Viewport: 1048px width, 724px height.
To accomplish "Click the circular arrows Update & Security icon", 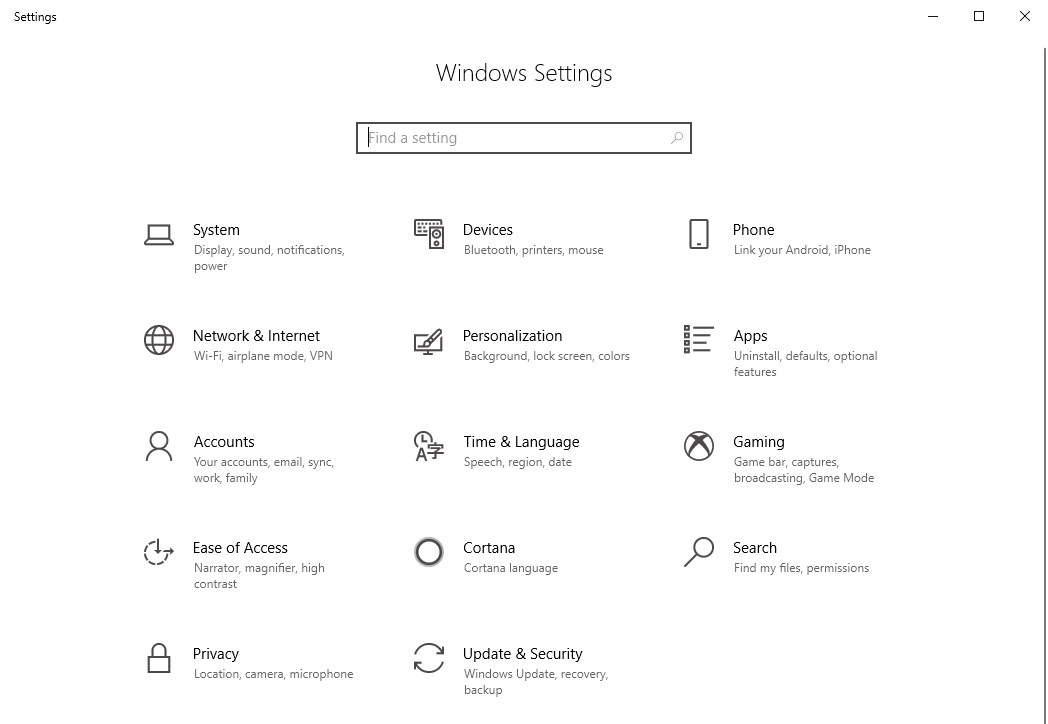I will [429, 658].
